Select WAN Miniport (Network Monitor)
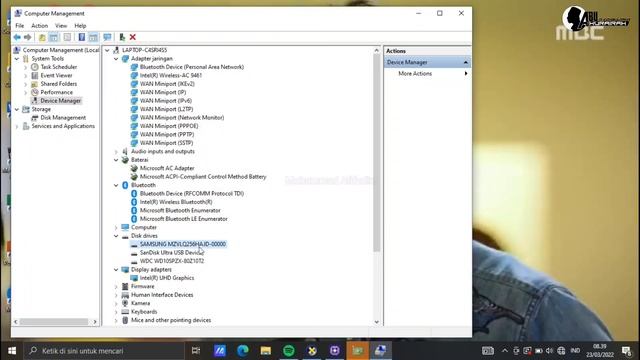Image resolution: width=640 pixels, height=360 pixels. click(182, 118)
